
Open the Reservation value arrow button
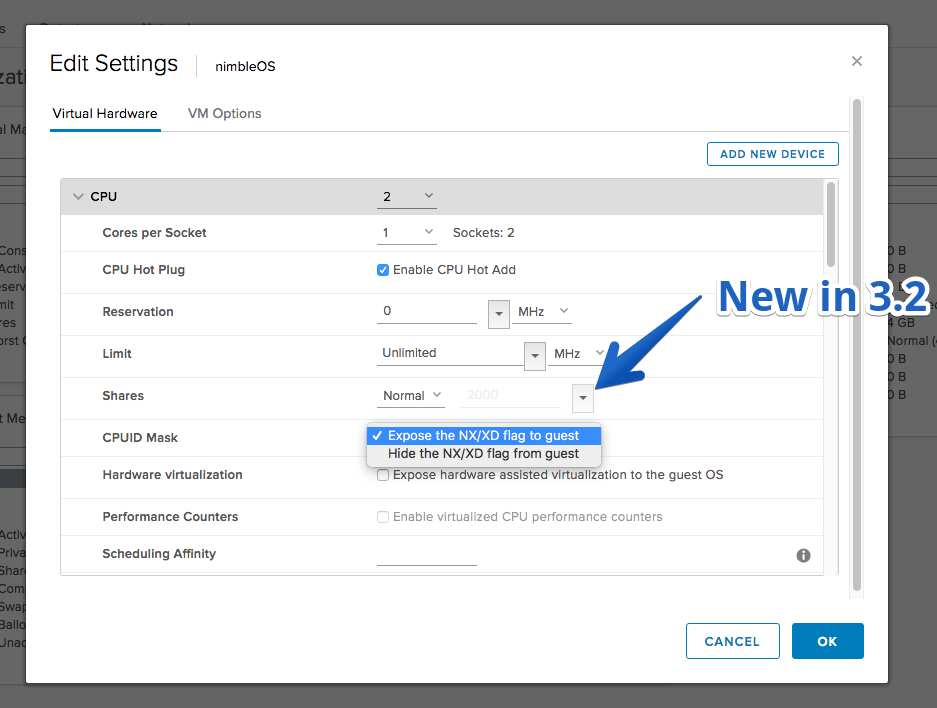click(498, 314)
